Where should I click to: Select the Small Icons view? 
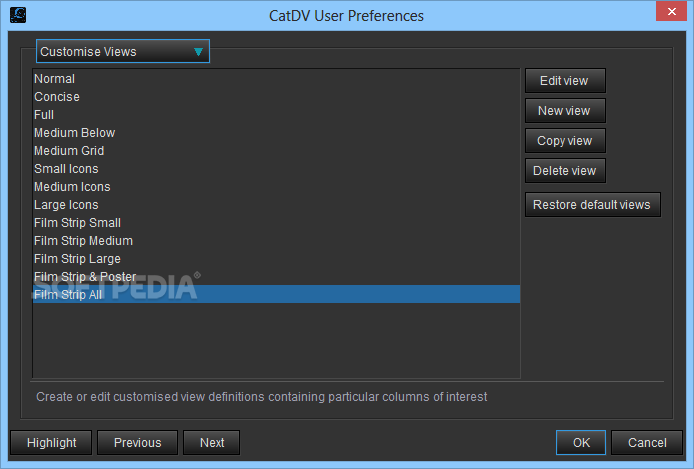coord(276,169)
